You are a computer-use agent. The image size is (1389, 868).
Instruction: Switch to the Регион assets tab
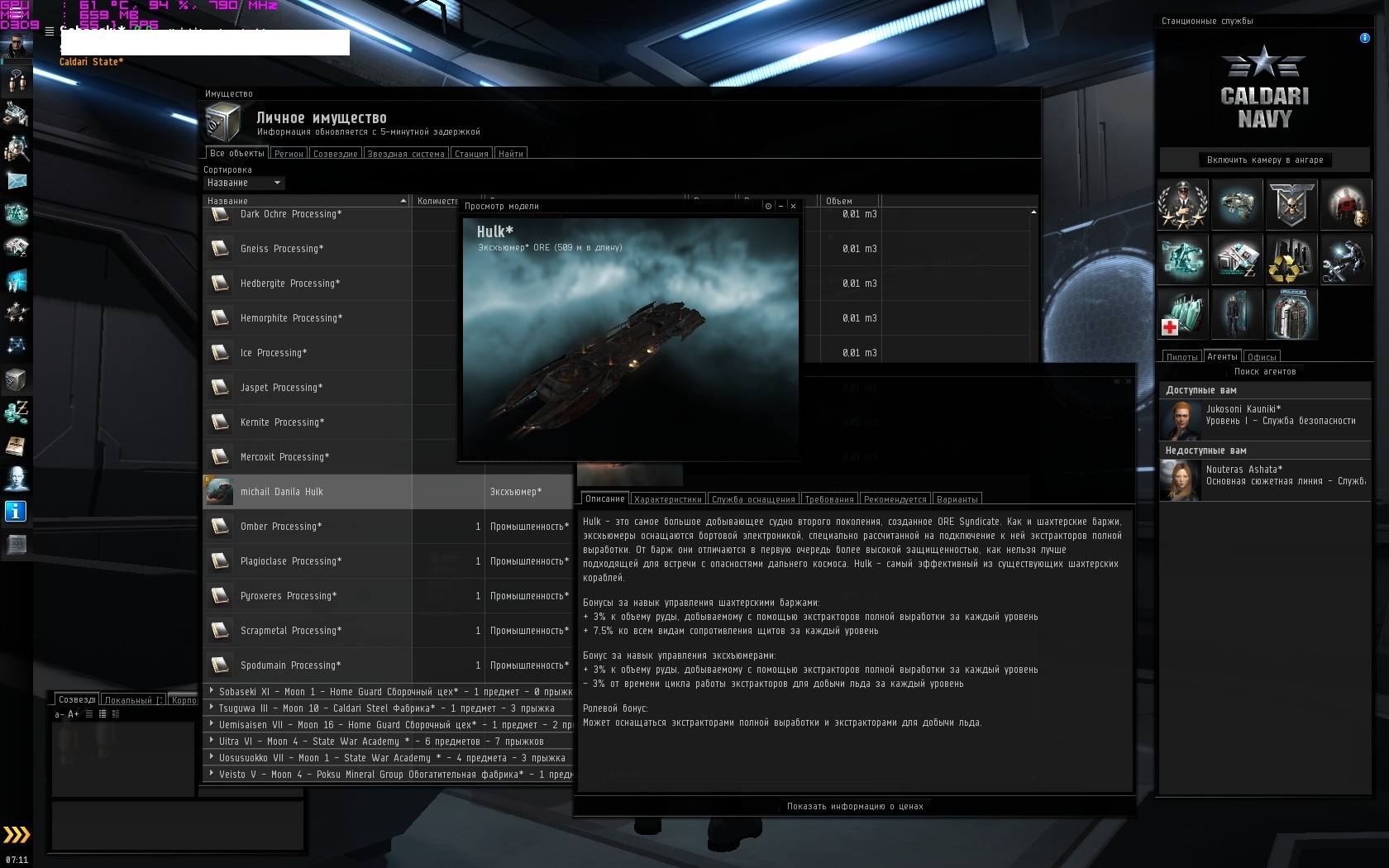(289, 154)
